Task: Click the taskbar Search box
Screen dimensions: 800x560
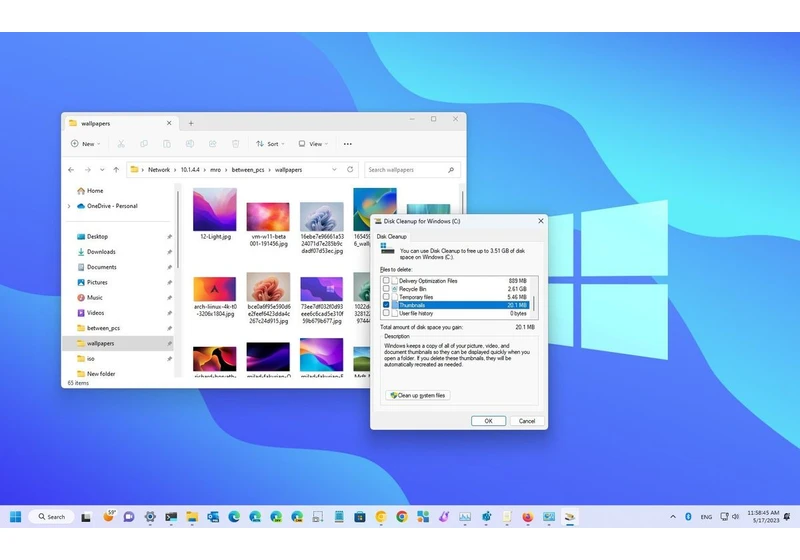Action: (x=51, y=517)
